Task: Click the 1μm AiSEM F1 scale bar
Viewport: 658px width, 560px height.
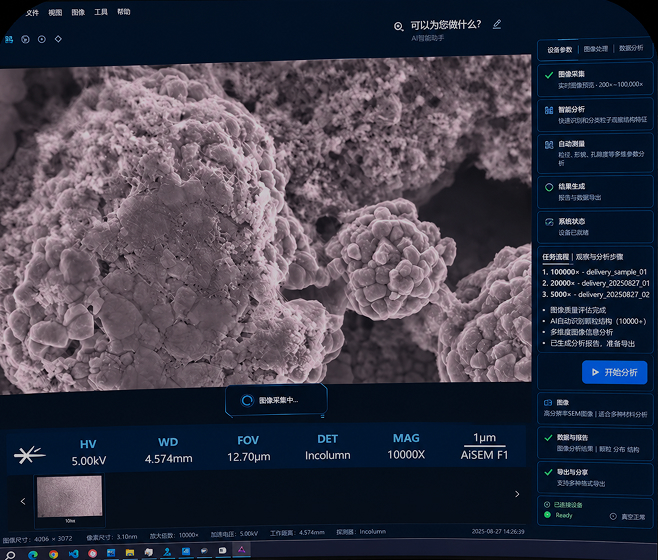Action: pyautogui.click(x=484, y=446)
